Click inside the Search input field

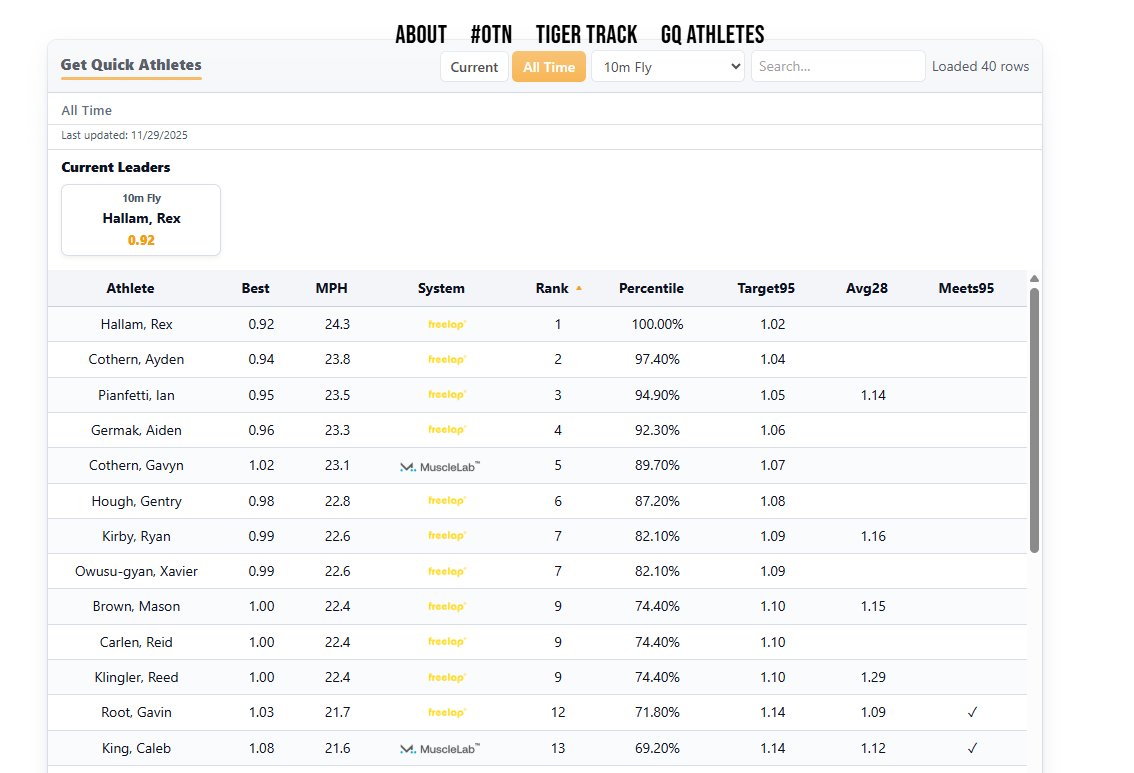(838, 66)
